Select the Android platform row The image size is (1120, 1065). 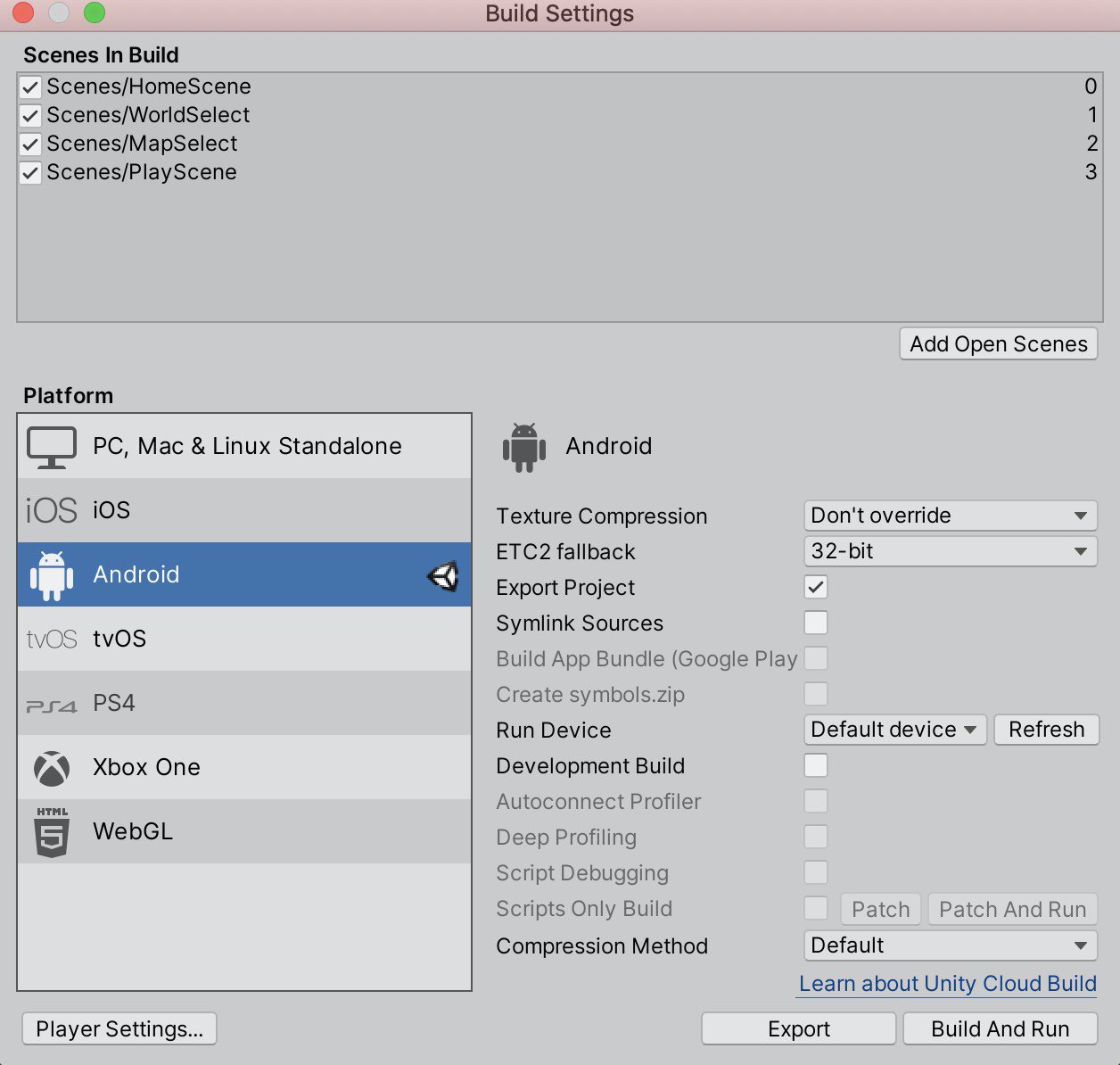coord(244,574)
